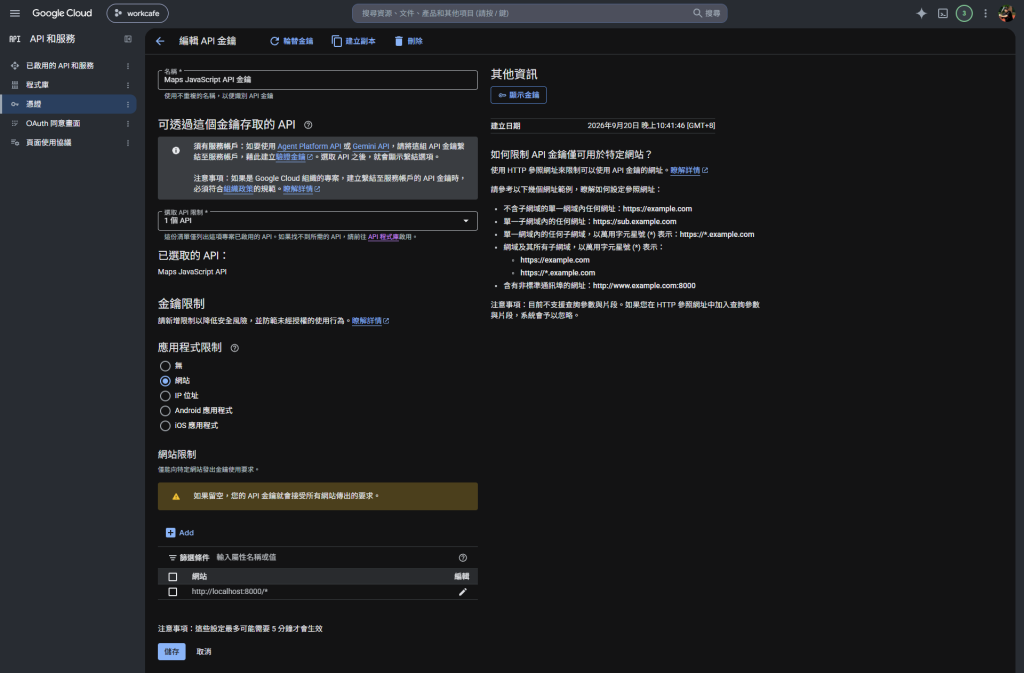1024x673 pixels.
Task: Click the search magnifier button
Action: pos(707,13)
